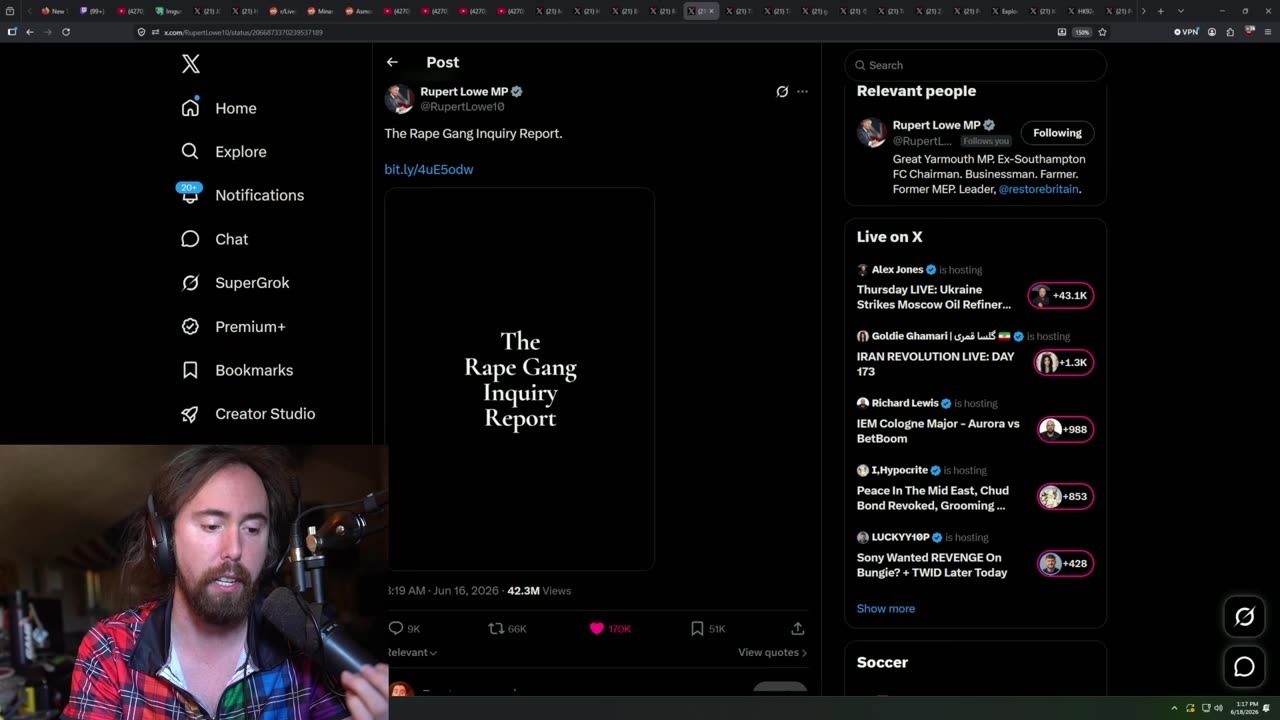
Task: Open 'Sony Wanted REVENGE On Bungie?' stream
Action: click(932, 565)
